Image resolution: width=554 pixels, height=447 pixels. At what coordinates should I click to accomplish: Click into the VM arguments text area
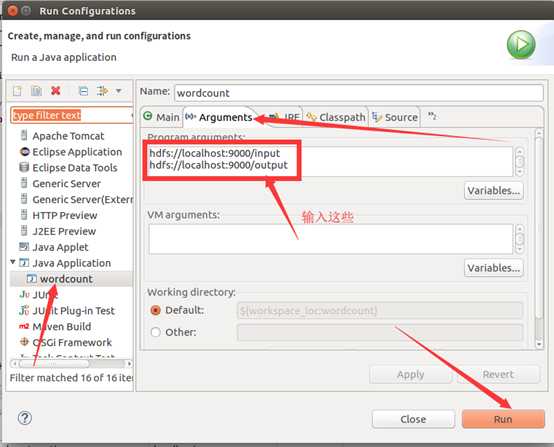pyautogui.click(x=331, y=239)
